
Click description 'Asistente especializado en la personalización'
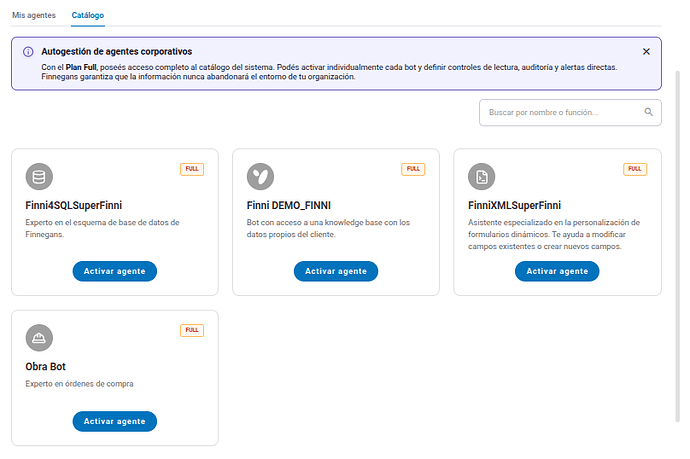point(554,234)
